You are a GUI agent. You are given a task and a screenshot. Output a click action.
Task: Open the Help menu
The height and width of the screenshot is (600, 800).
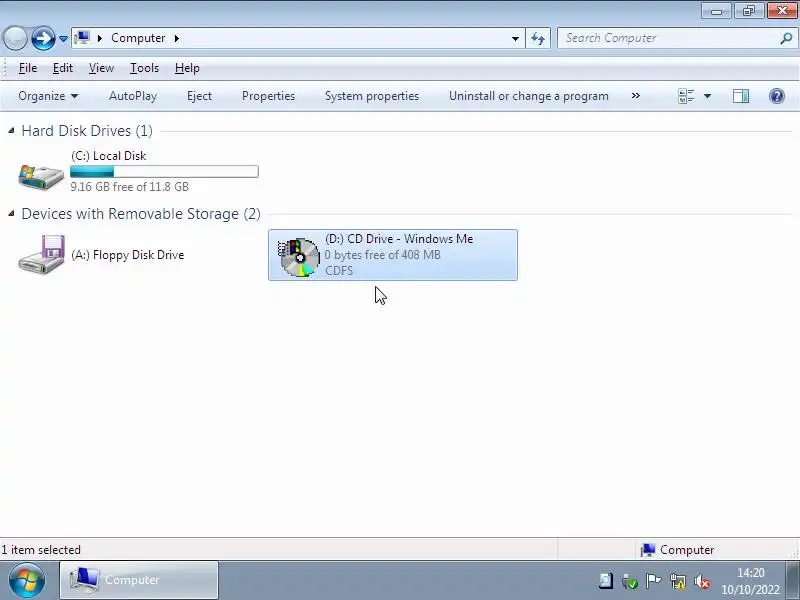click(x=187, y=68)
